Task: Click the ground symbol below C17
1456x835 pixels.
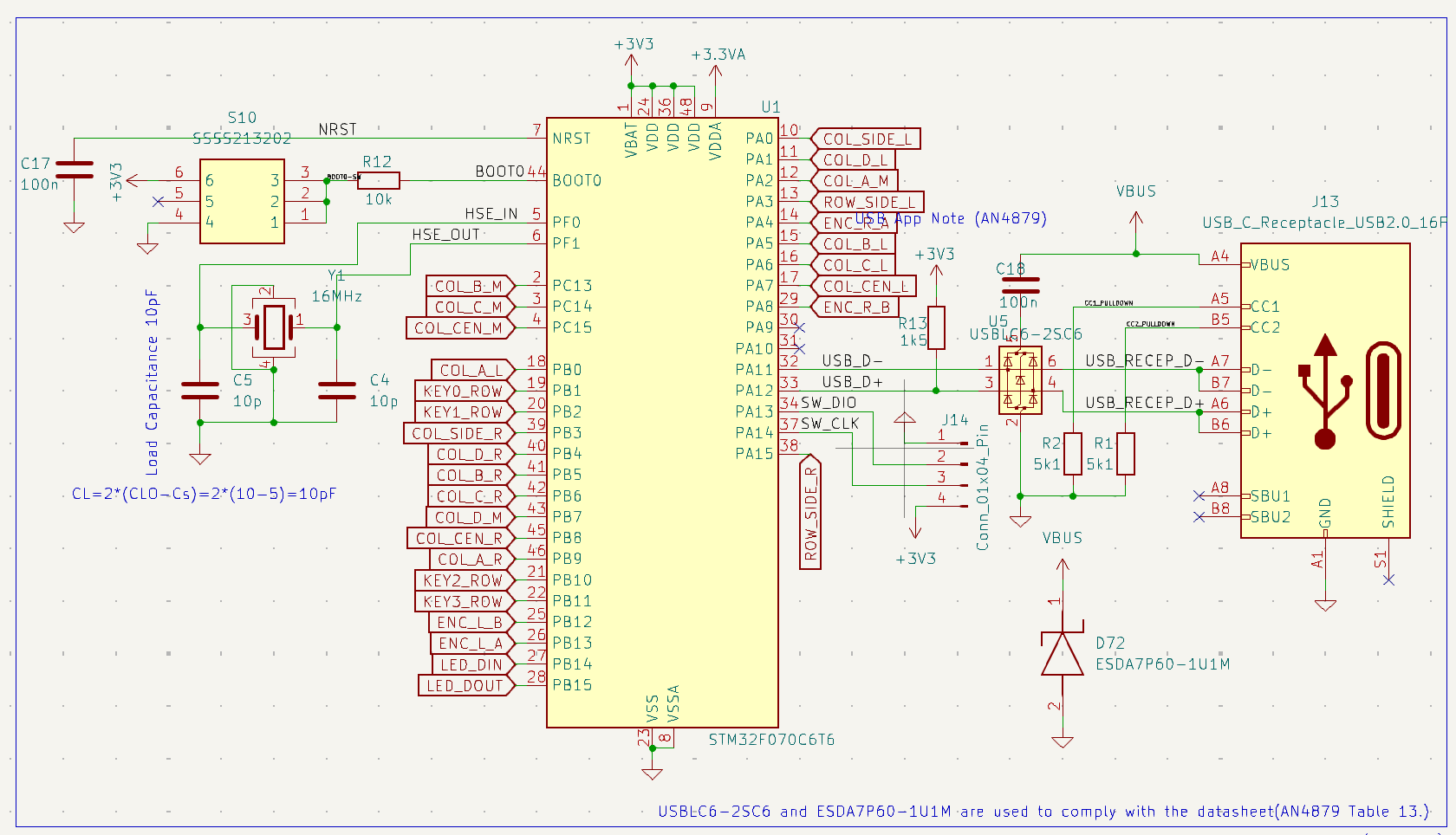Action: coord(73,227)
